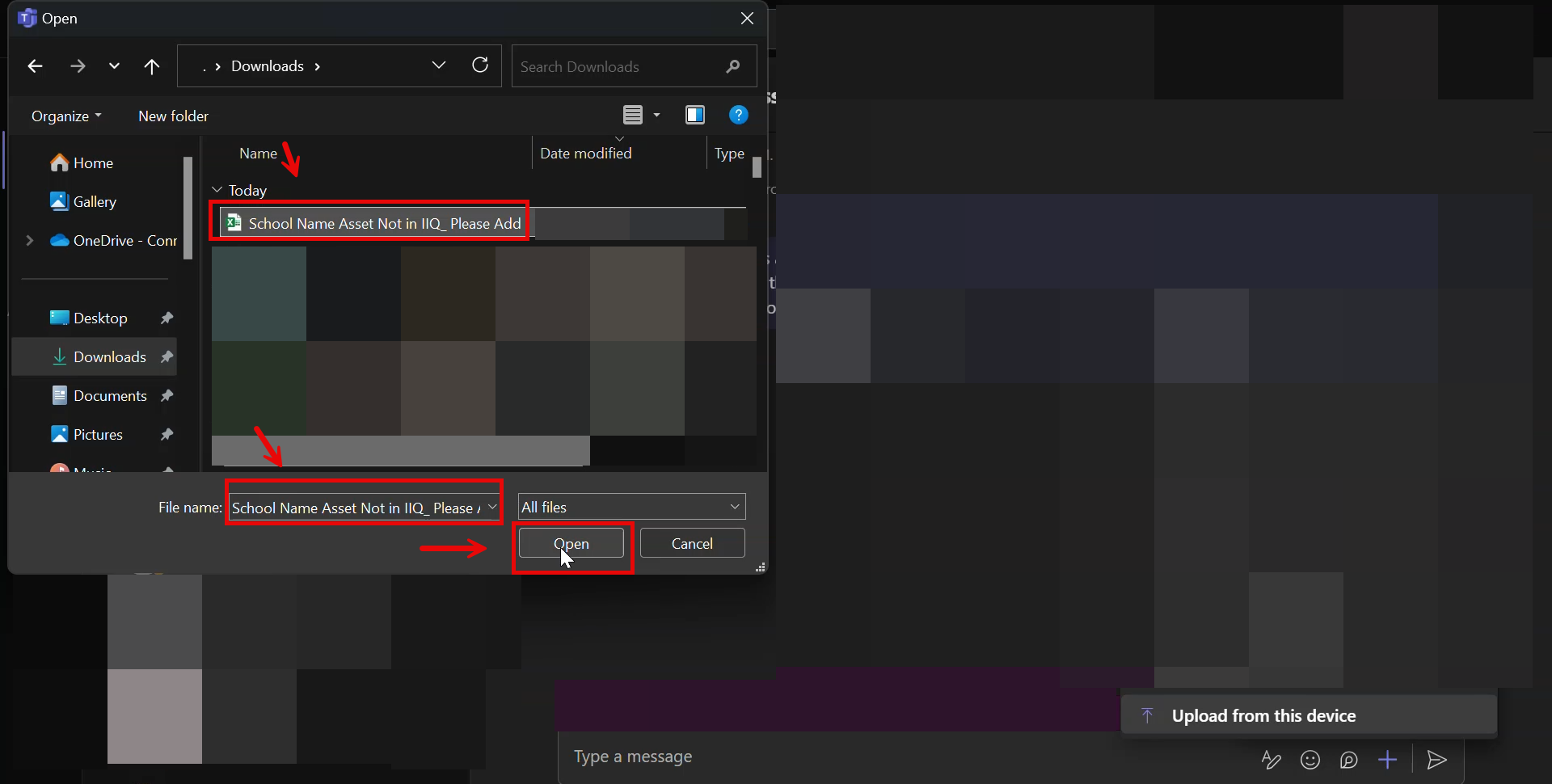Open the Organize menu
The image size is (1552, 784).
66,116
